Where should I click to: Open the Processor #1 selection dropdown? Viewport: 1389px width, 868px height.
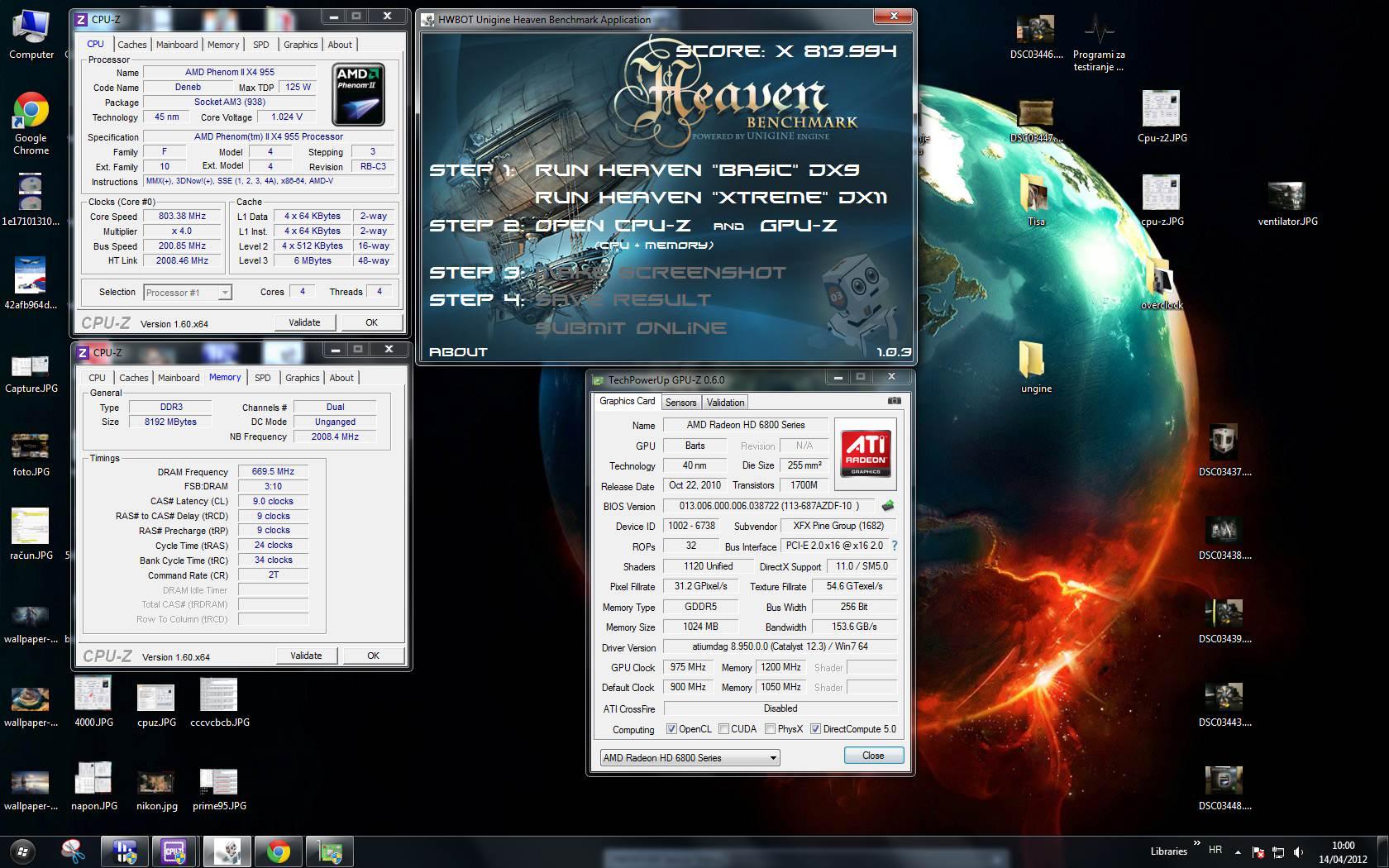point(188,293)
